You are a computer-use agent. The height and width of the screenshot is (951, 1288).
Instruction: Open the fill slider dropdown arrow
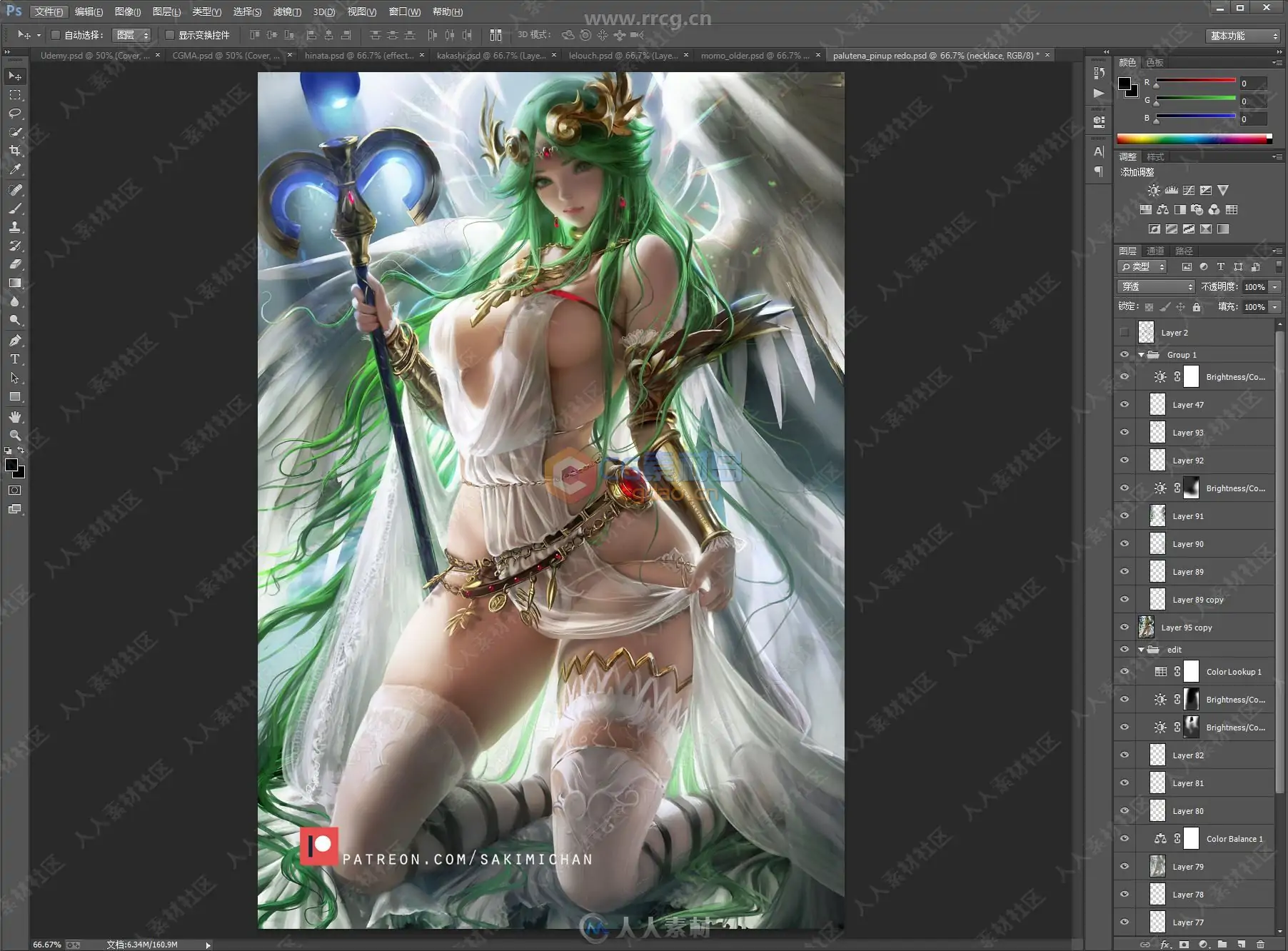point(1274,307)
